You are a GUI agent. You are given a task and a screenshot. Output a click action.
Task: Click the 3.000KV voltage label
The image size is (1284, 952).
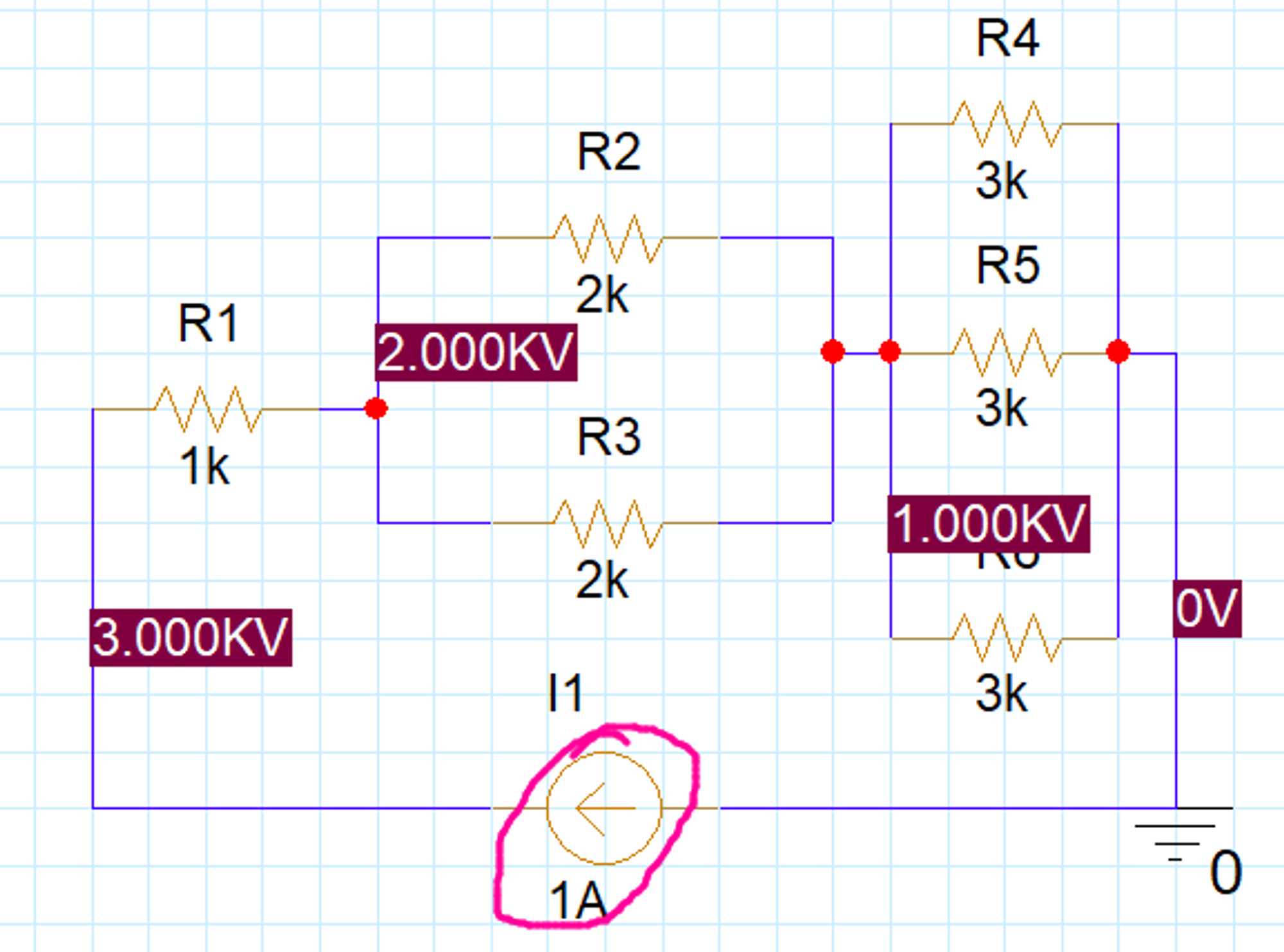coord(191,637)
